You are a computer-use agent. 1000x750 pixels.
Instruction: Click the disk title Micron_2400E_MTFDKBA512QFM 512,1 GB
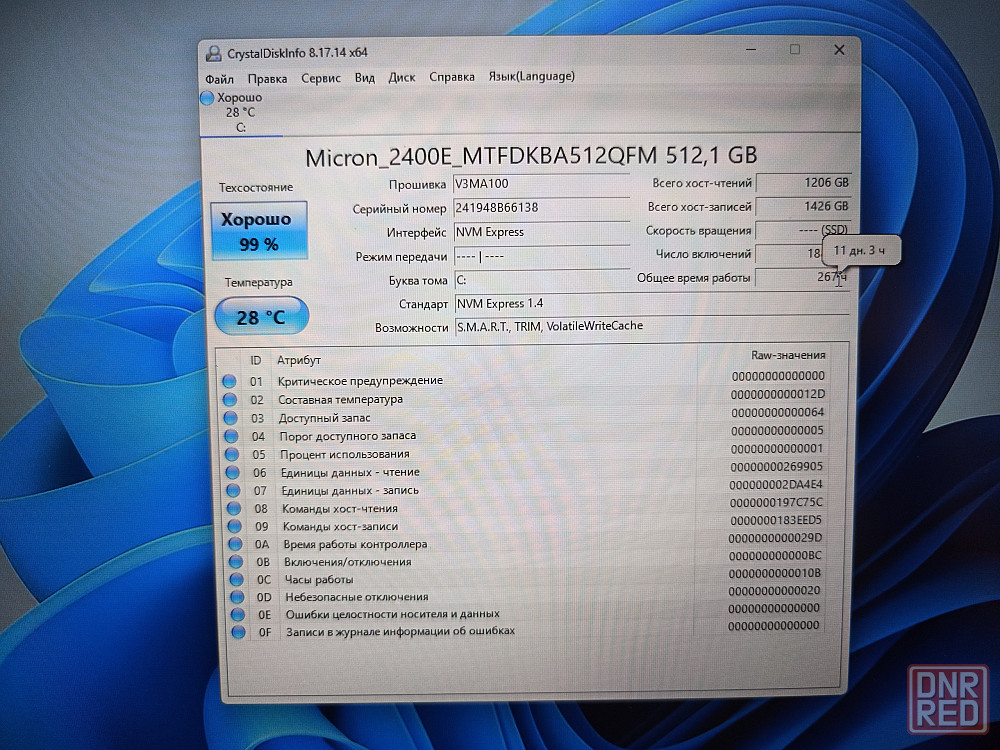click(x=531, y=156)
